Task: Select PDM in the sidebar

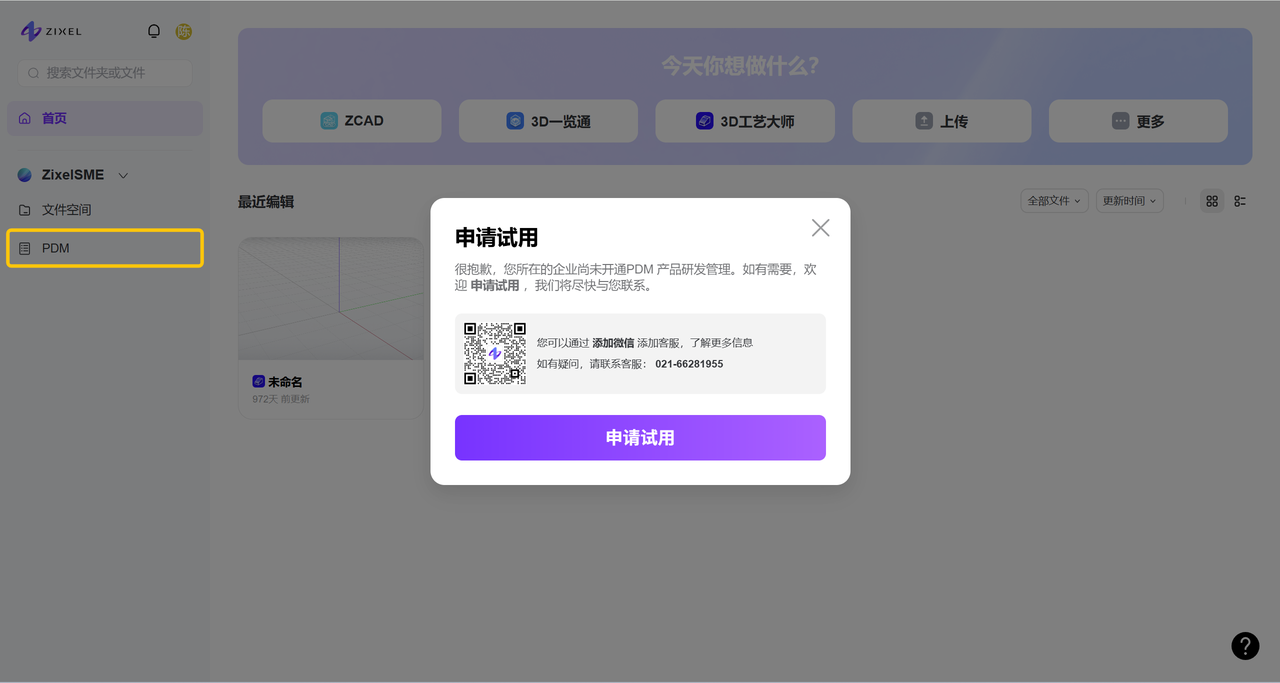Action: click(105, 248)
